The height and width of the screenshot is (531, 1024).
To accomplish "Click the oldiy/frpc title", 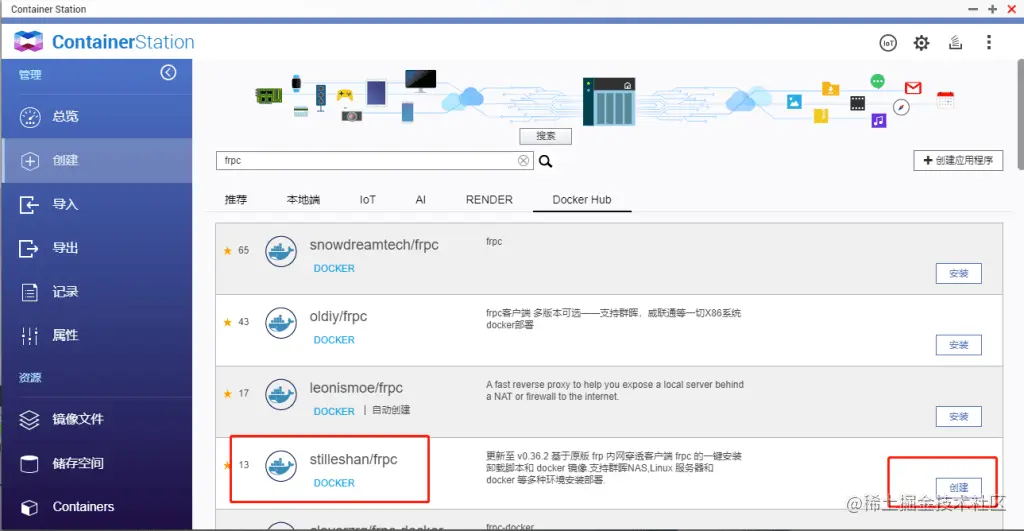I will pyautogui.click(x=338, y=316).
